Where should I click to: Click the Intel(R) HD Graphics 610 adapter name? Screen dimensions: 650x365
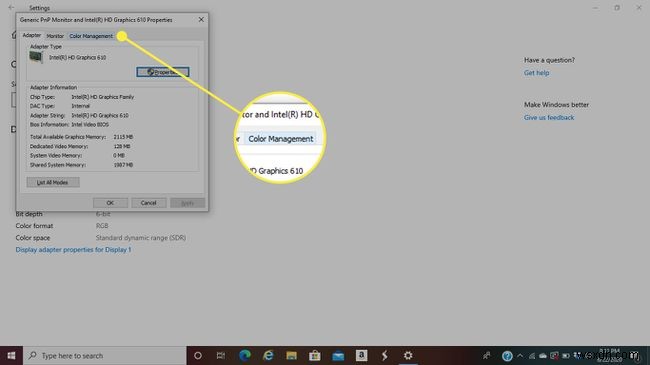click(78, 58)
